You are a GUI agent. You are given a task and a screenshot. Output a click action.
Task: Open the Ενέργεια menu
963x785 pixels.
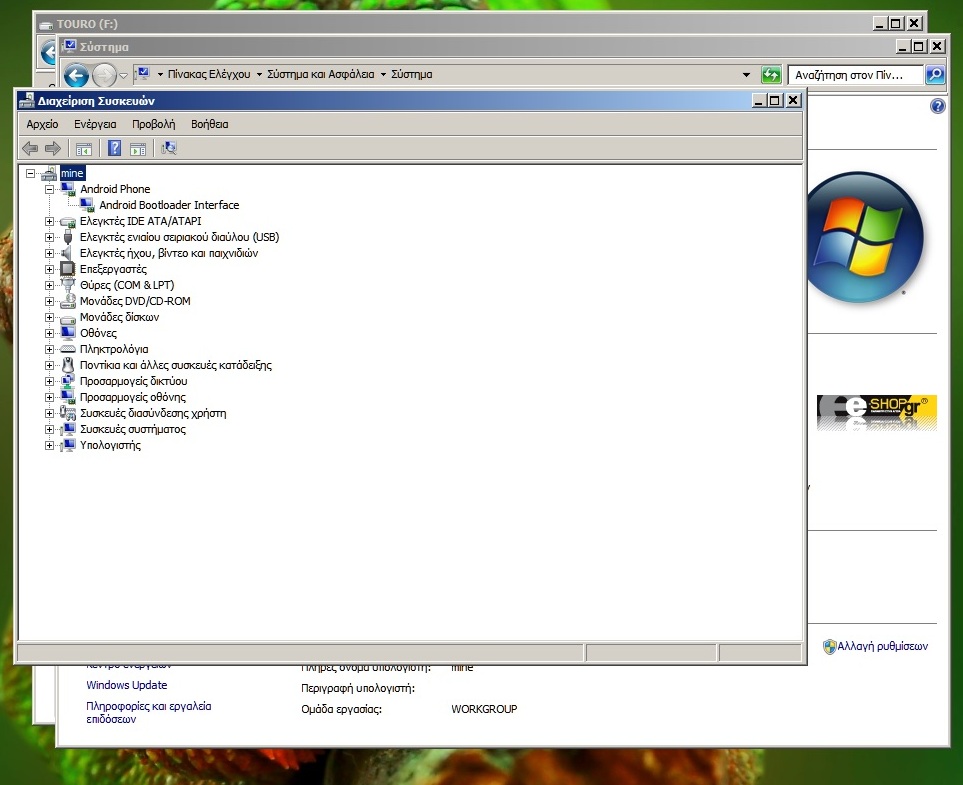pos(95,124)
